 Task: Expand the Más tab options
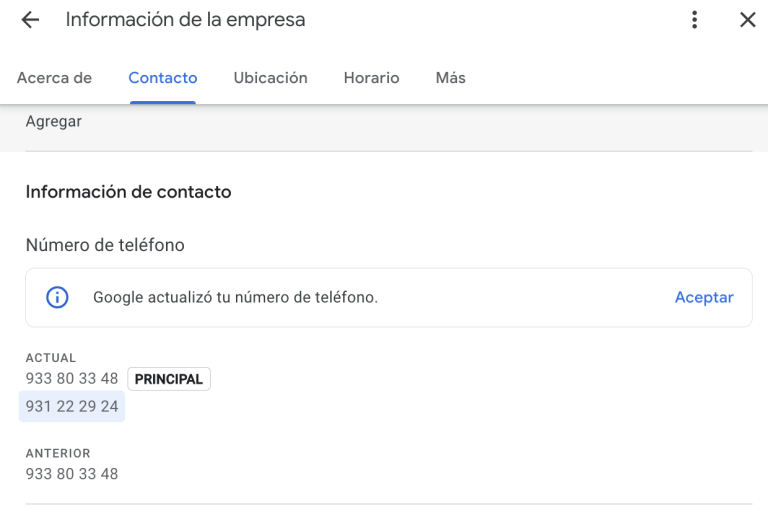point(450,78)
